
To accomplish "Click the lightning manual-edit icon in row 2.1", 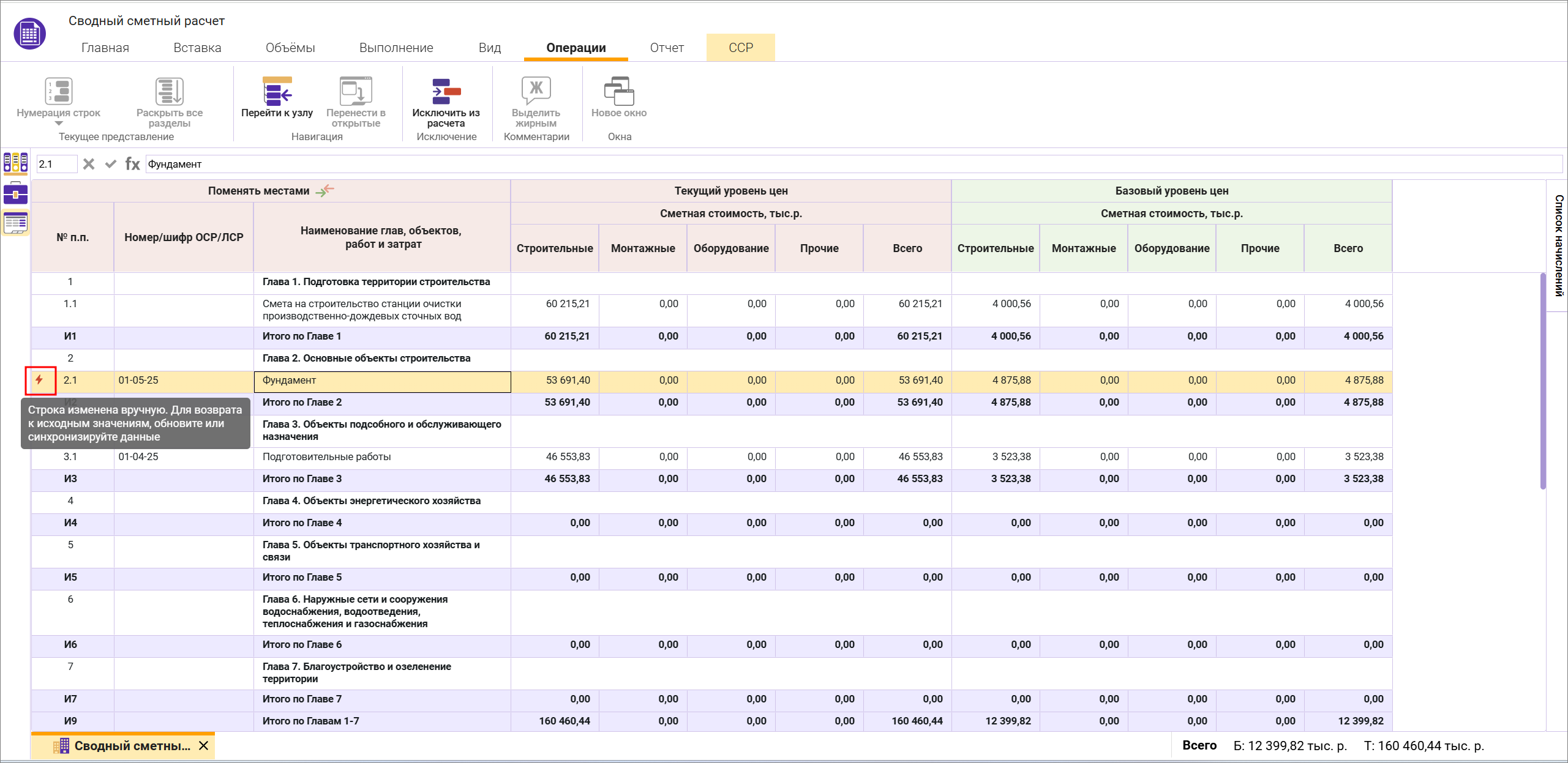I will coord(40,380).
